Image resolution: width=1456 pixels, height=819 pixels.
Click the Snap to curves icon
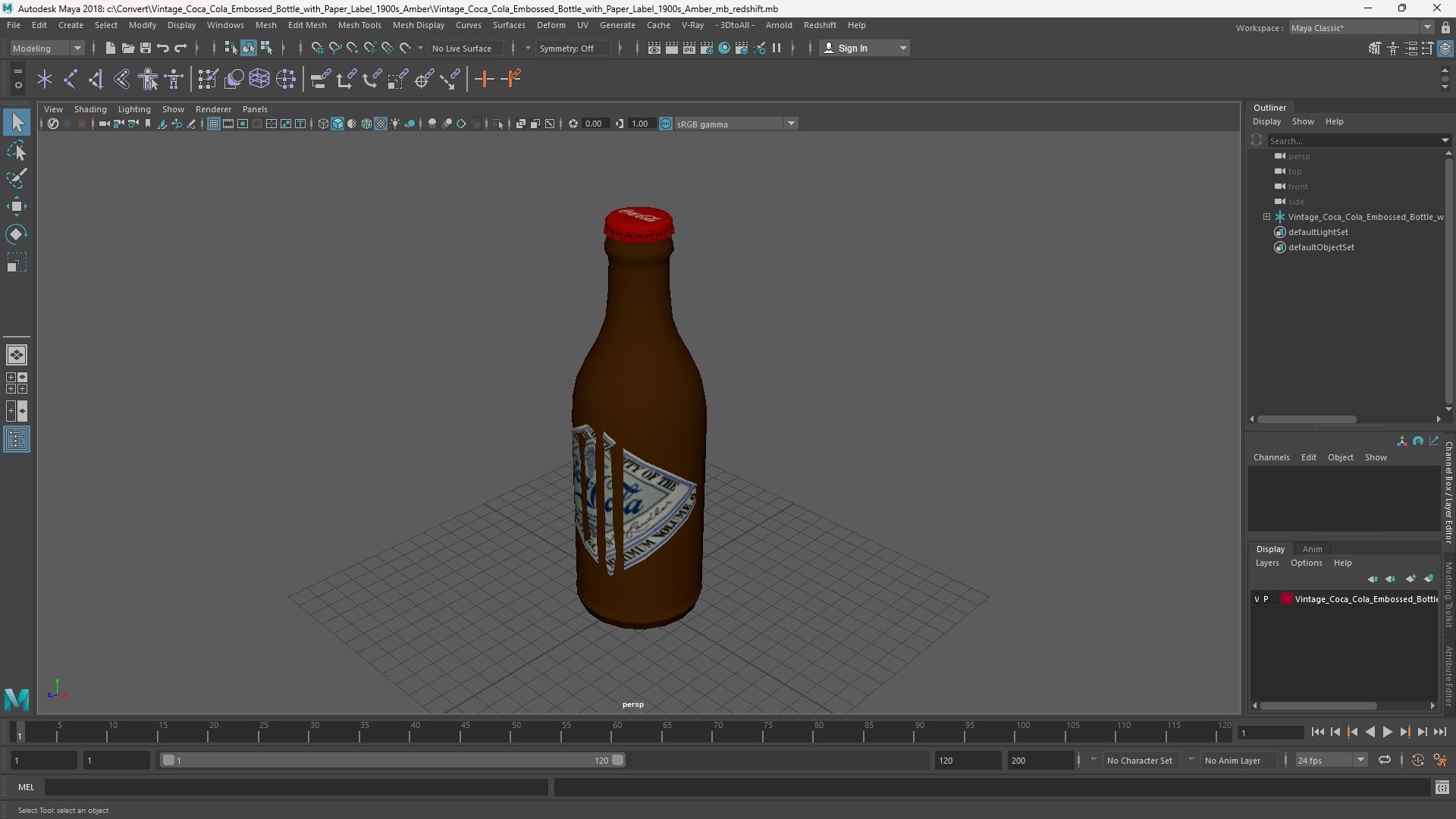click(334, 48)
